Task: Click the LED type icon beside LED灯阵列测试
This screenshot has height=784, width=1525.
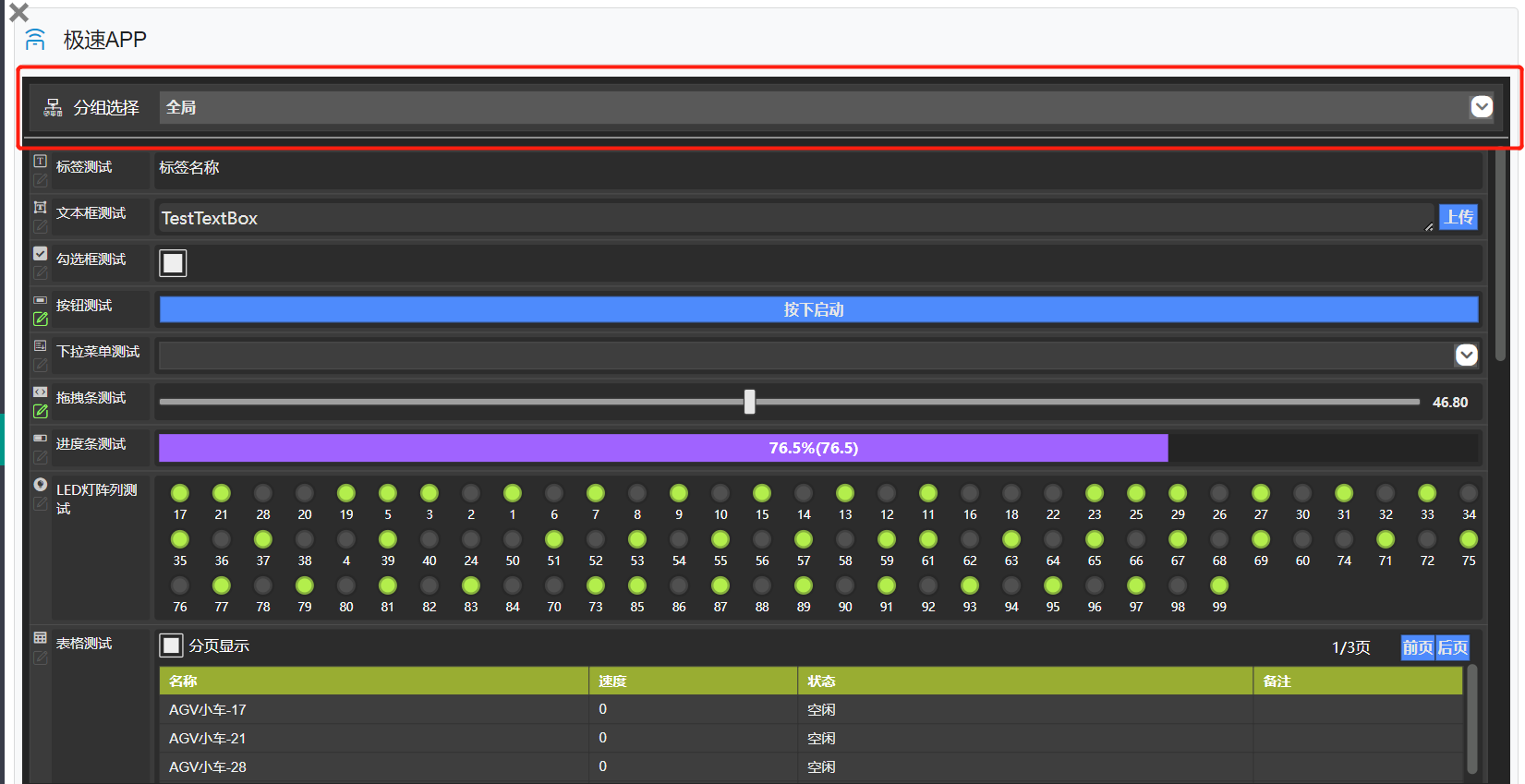Action: [41, 484]
